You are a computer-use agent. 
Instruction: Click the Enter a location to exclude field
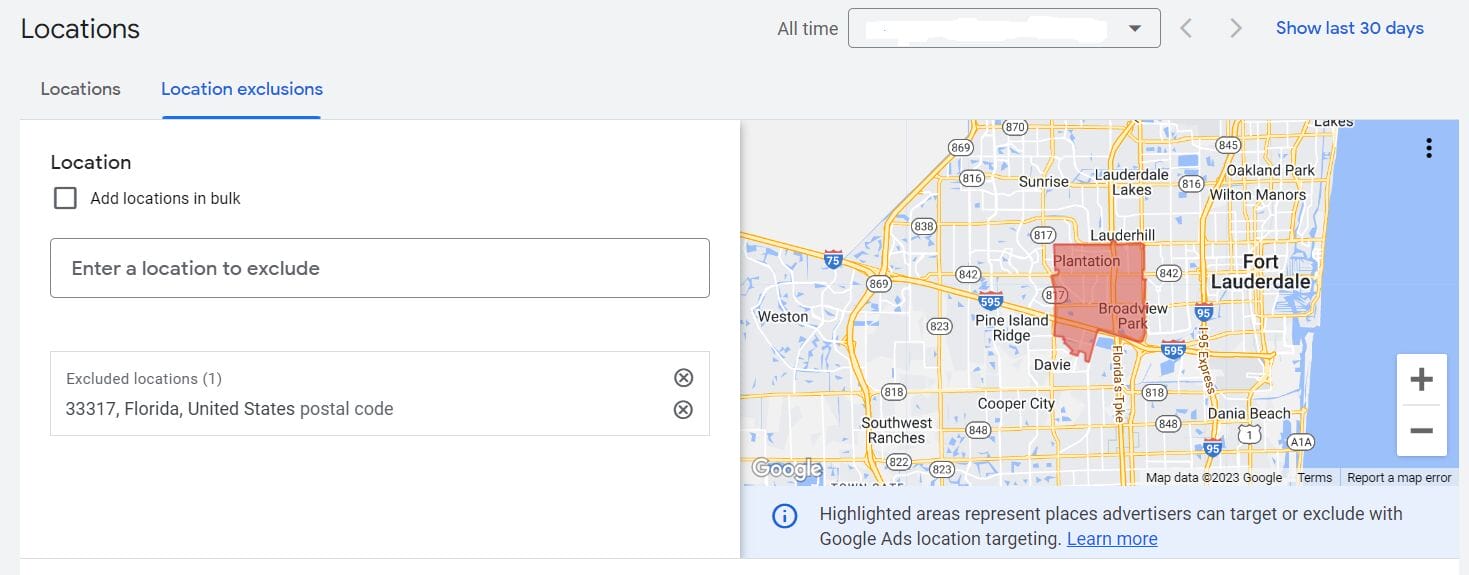coord(380,268)
